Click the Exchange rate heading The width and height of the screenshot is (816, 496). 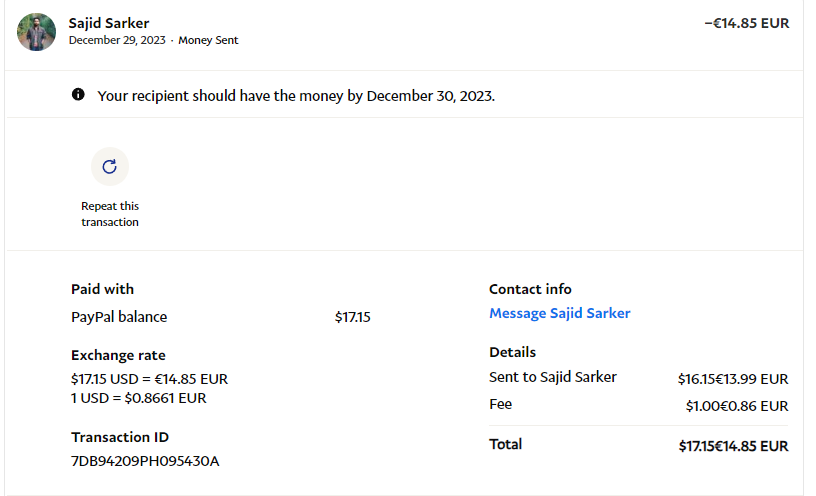pos(118,355)
